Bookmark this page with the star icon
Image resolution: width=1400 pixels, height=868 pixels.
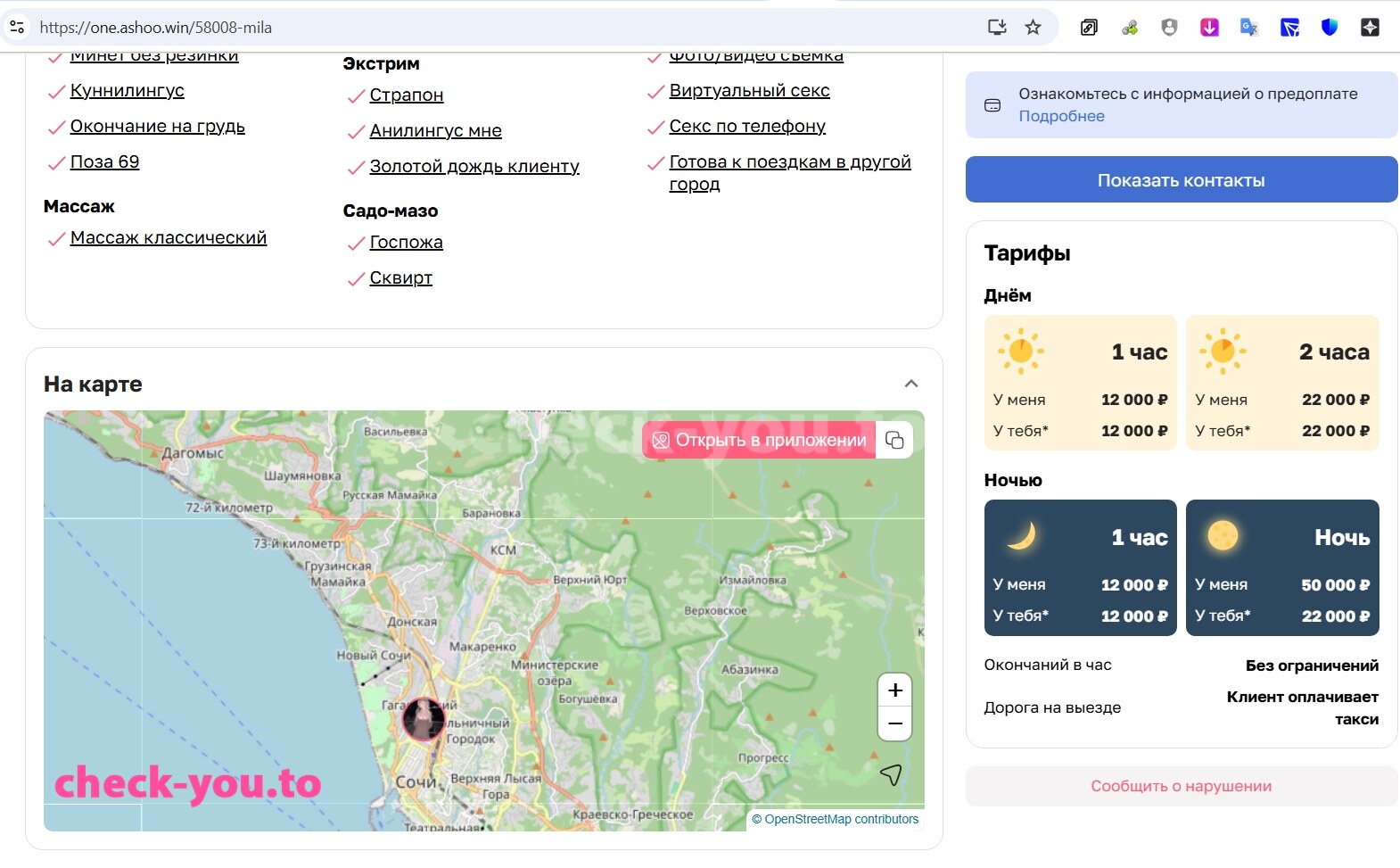point(1033,27)
